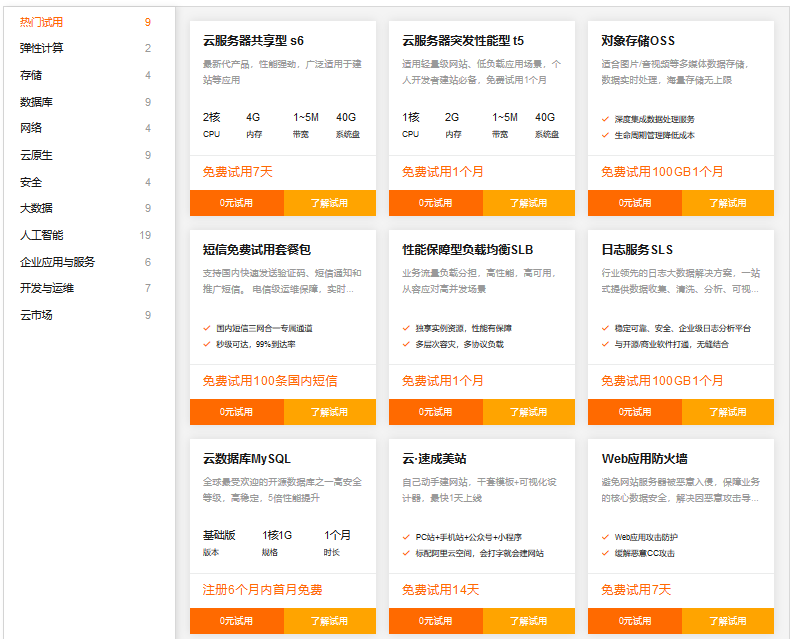This screenshot has height=639, width=790.
Task: Open the 短信免费试用套餐包 title
Action: tap(257, 250)
